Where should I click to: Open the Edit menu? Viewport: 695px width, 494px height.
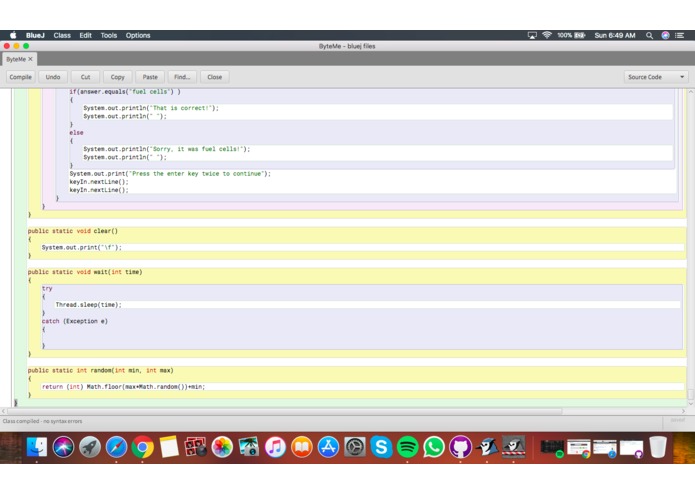pyautogui.click(x=86, y=35)
